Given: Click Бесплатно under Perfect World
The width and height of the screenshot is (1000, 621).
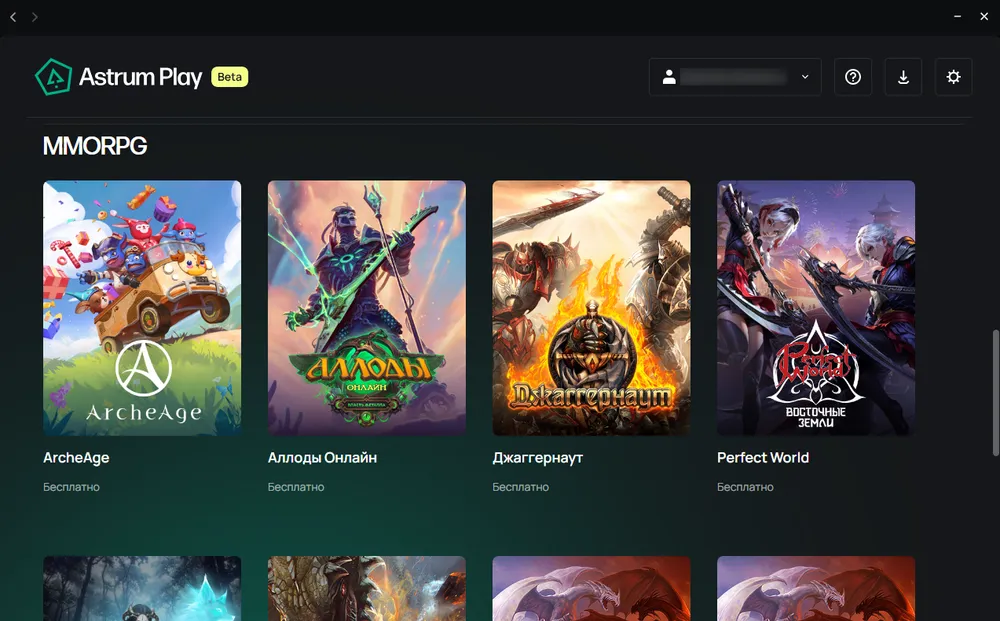Looking at the screenshot, I should [x=745, y=487].
